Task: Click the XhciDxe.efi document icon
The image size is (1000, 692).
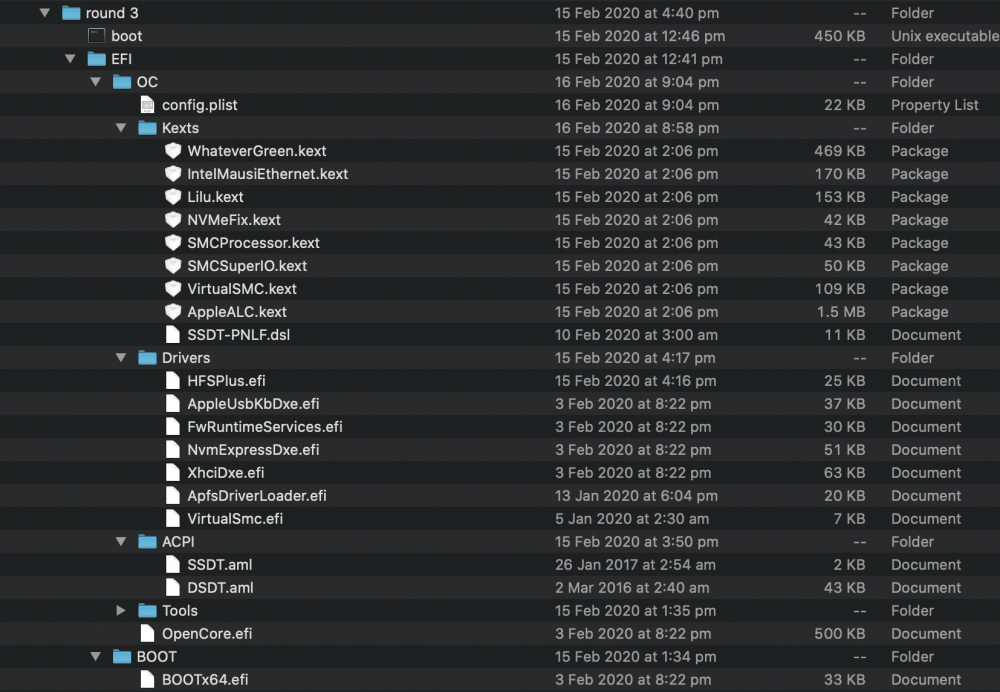Action: pos(173,473)
